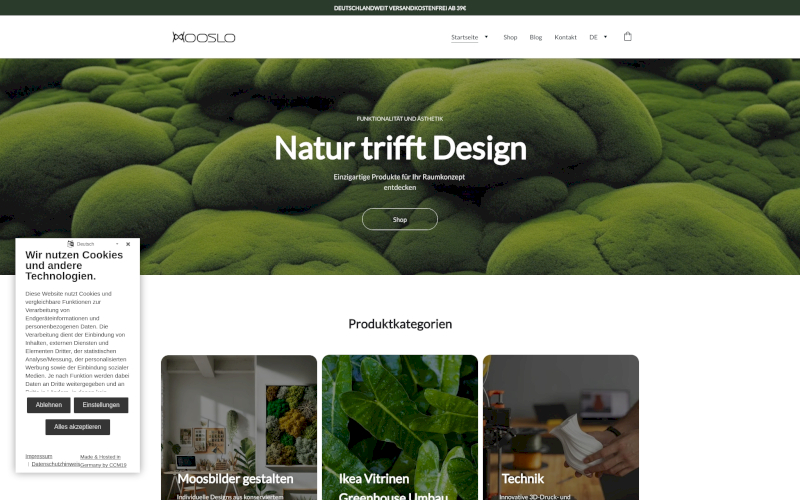
Task: Open the DE language dropdown
Action: (x=598, y=37)
